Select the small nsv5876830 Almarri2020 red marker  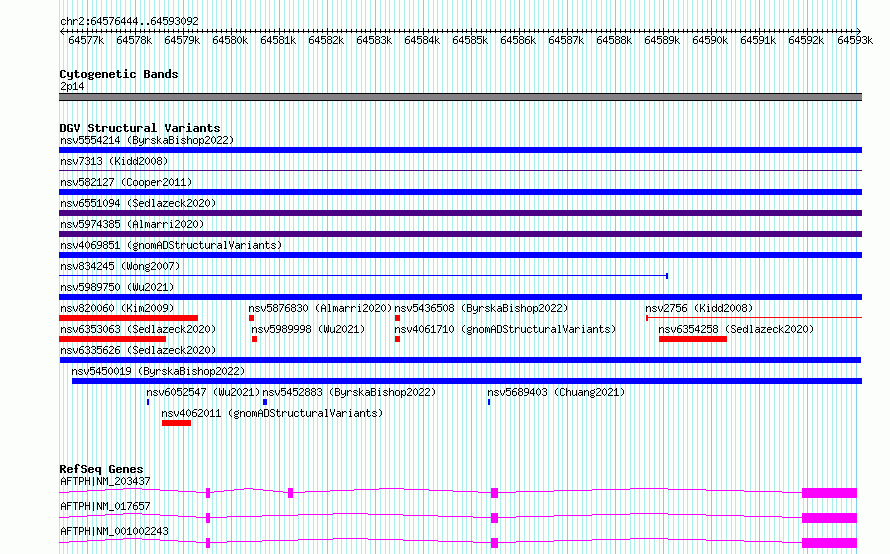(251, 318)
